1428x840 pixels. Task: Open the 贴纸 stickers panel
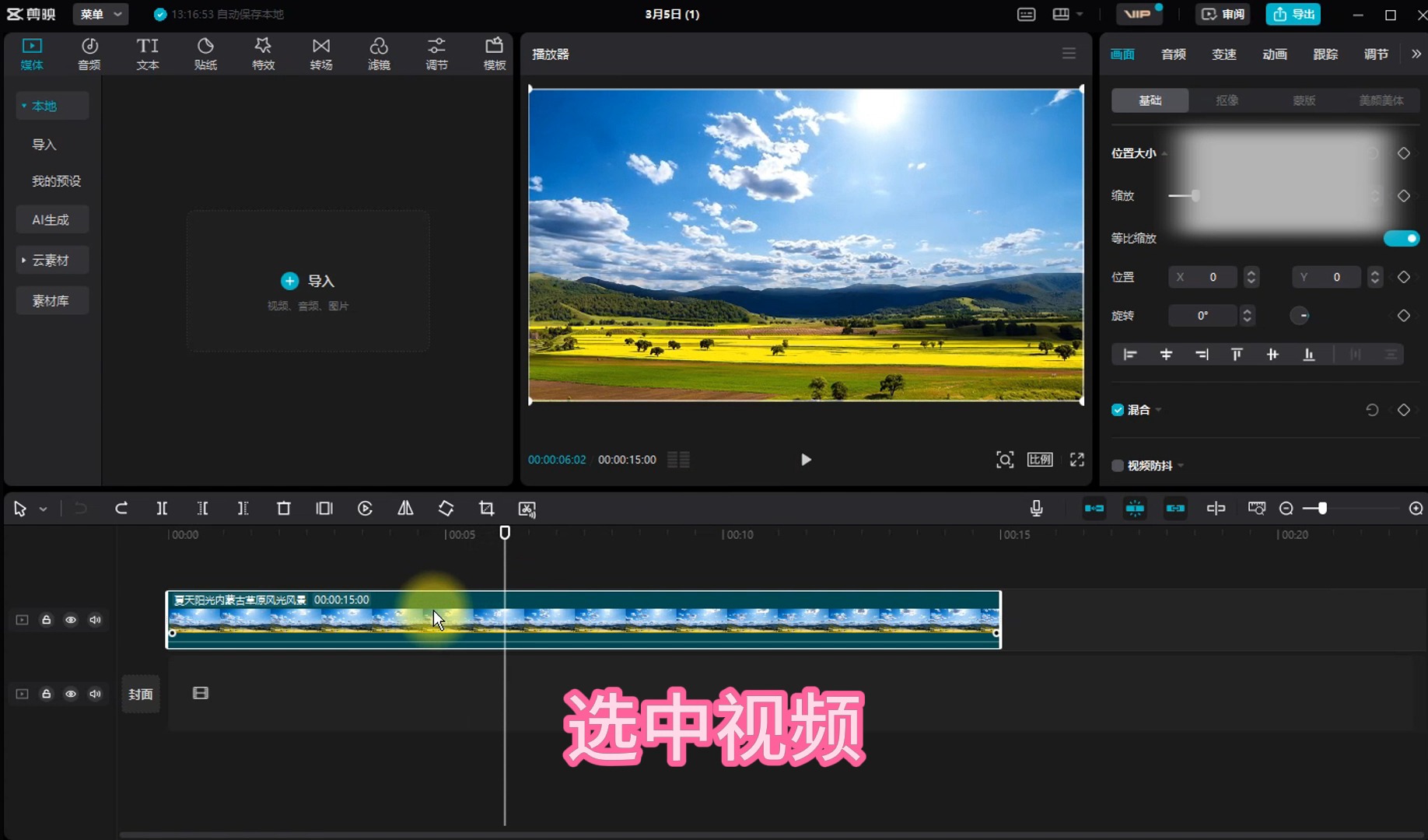click(205, 53)
